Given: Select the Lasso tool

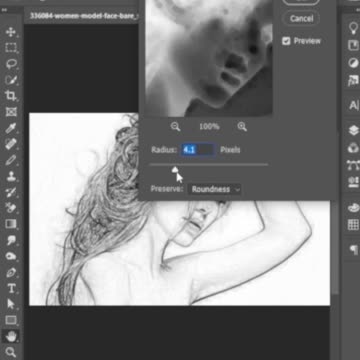Looking at the screenshot, I should 11,64.
